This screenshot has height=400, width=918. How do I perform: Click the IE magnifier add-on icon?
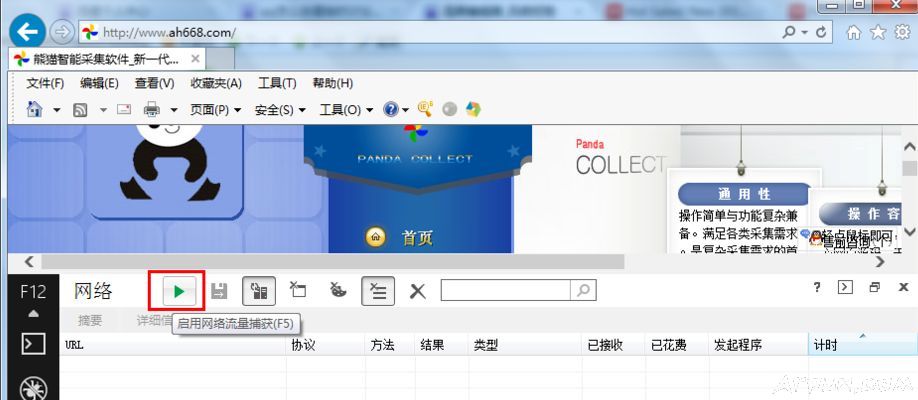point(425,108)
